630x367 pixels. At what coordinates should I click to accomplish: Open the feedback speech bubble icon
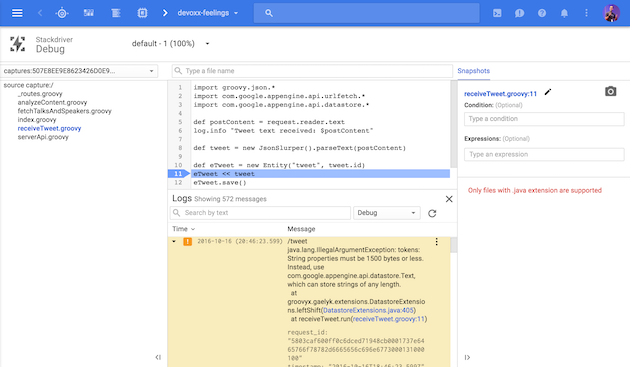click(x=519, y=13)
